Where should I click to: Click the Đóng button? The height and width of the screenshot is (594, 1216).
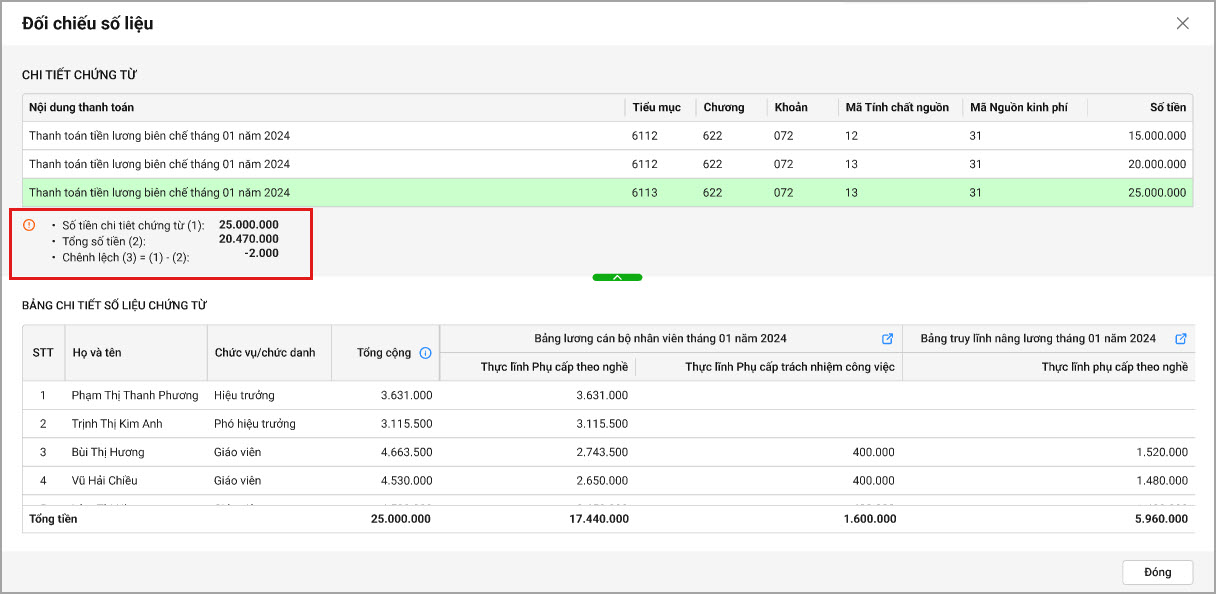pyautogui.click(x=1157, y=572)
